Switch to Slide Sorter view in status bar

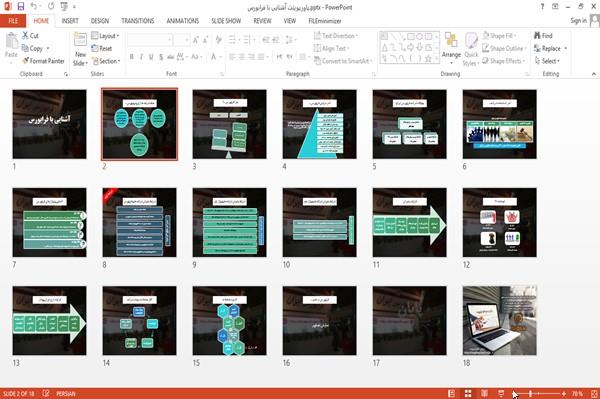[468, 393]
